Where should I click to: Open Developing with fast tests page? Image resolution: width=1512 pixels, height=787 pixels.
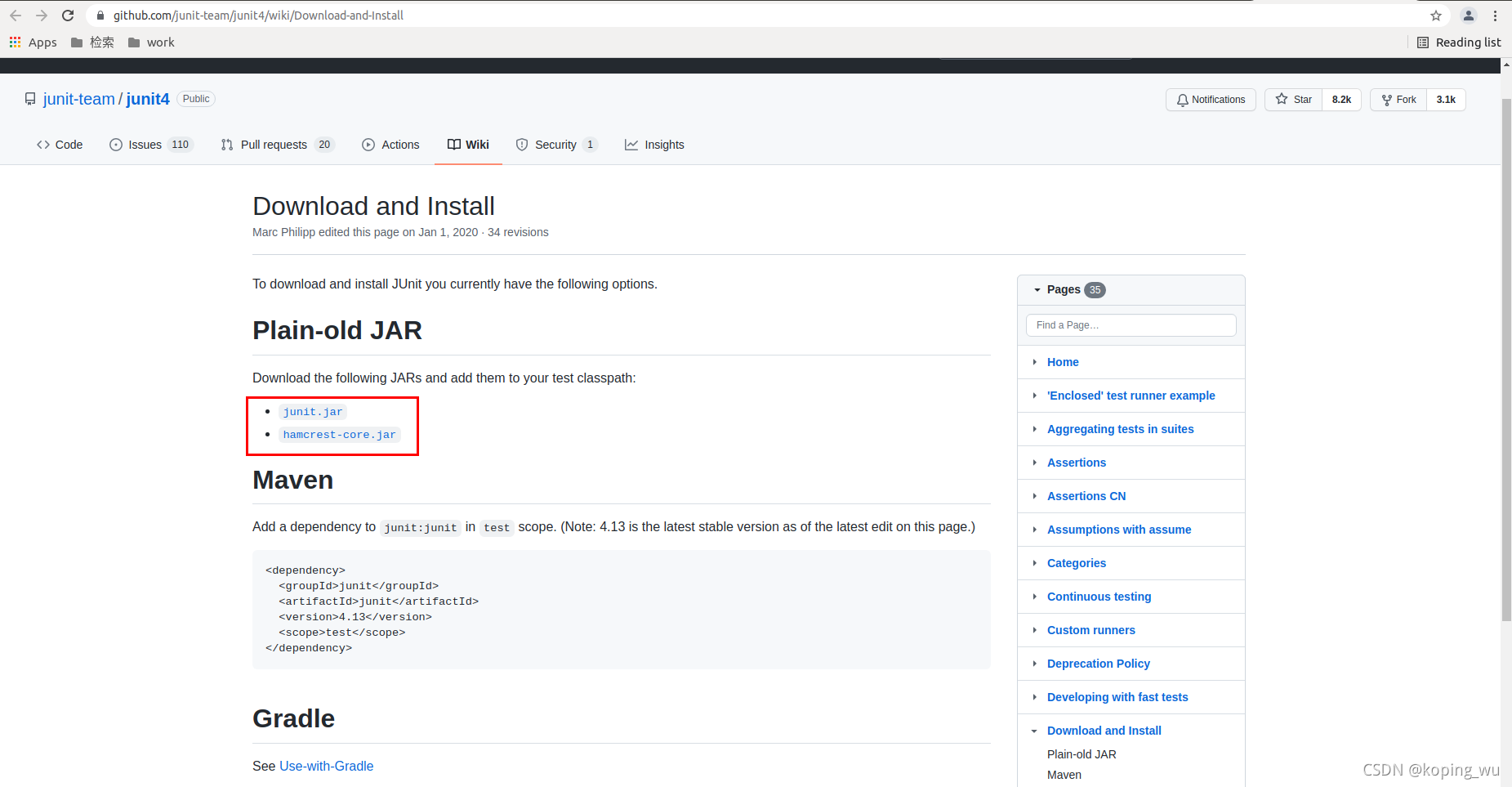[x=1117, y=697]
